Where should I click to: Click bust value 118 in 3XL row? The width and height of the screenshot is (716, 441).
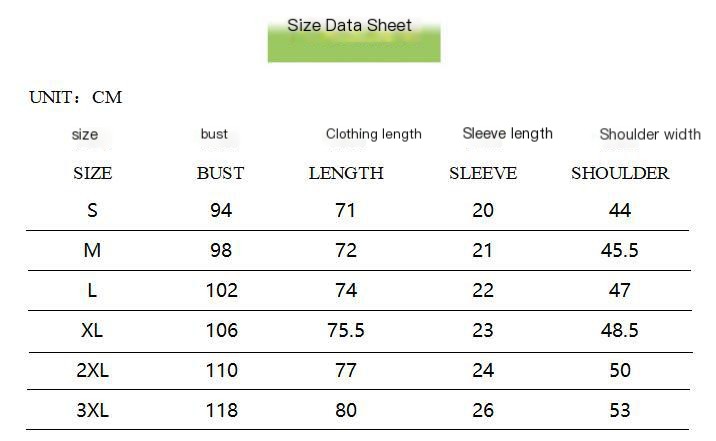click(x=221, y=410)
